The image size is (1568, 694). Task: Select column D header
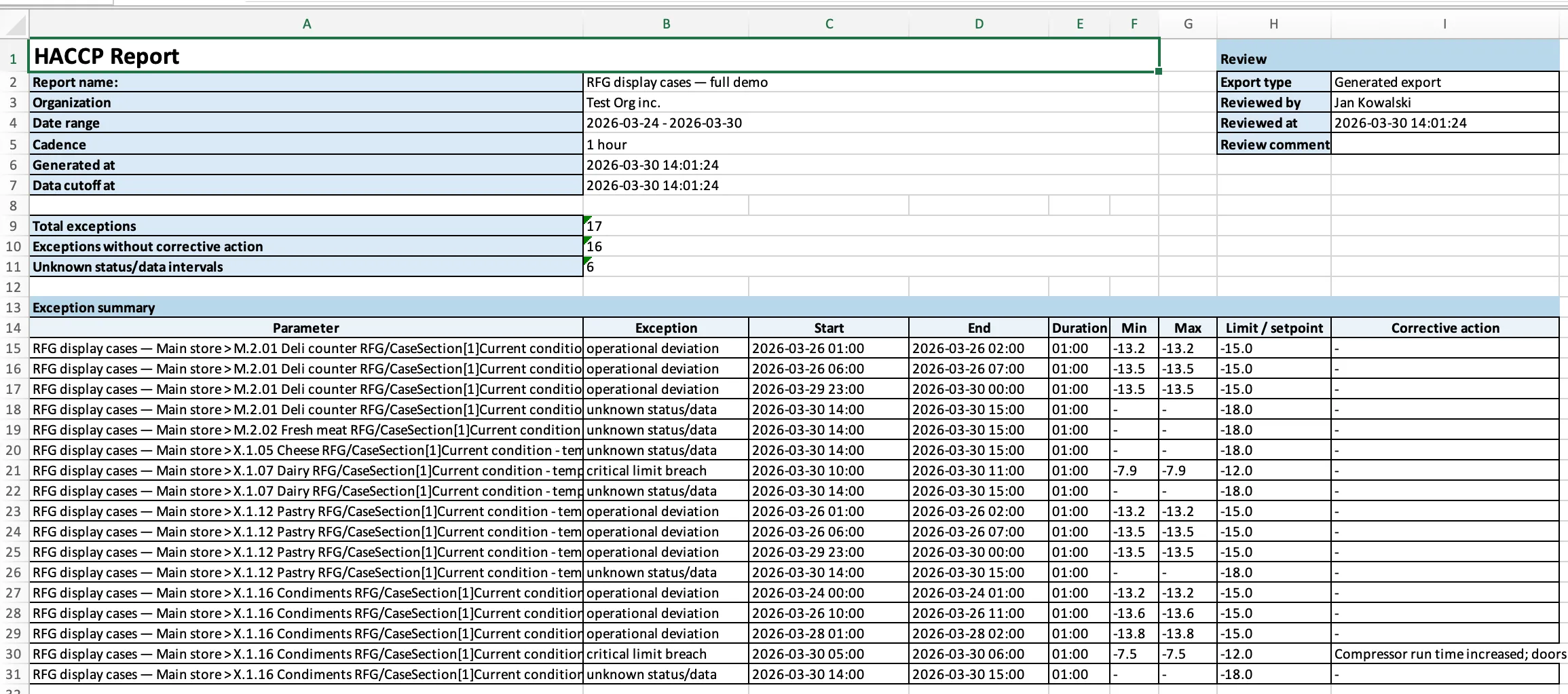tap(979, 24)
